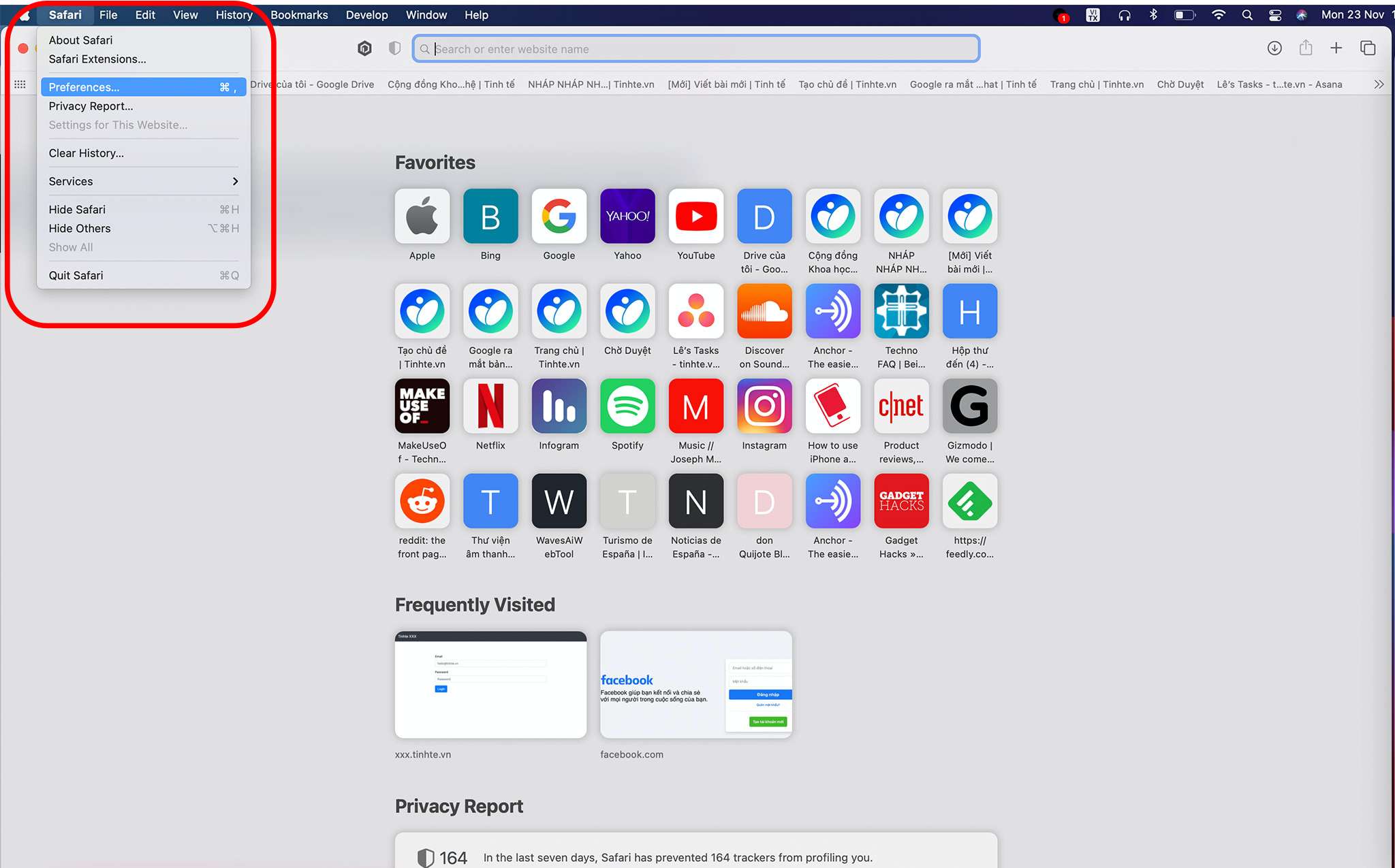Open Lê's Tasks Asana bookmark in bar

tap(1279, 84)
